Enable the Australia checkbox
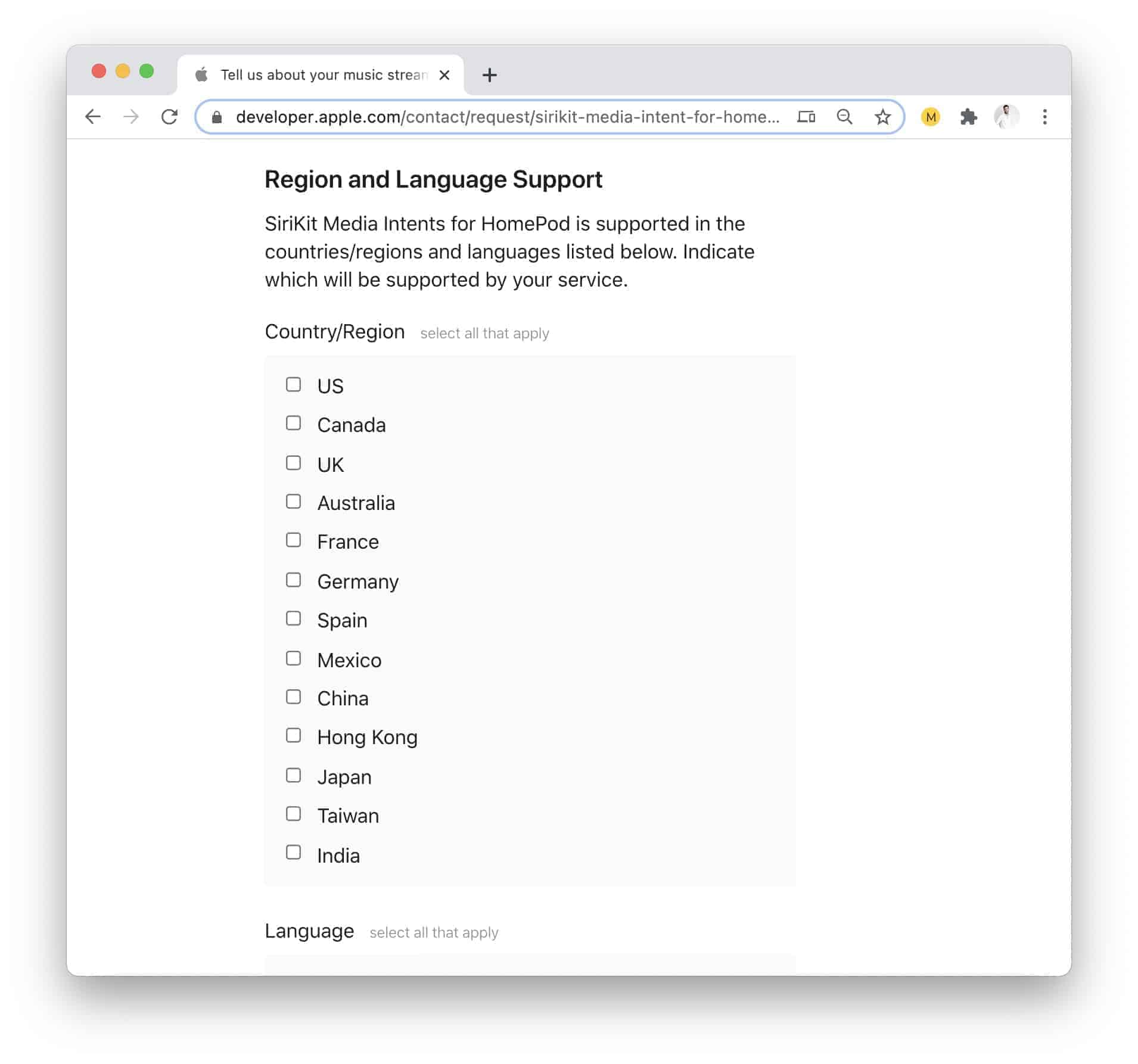Viewport: 1138px width, 1064px height. coord(293,502)
